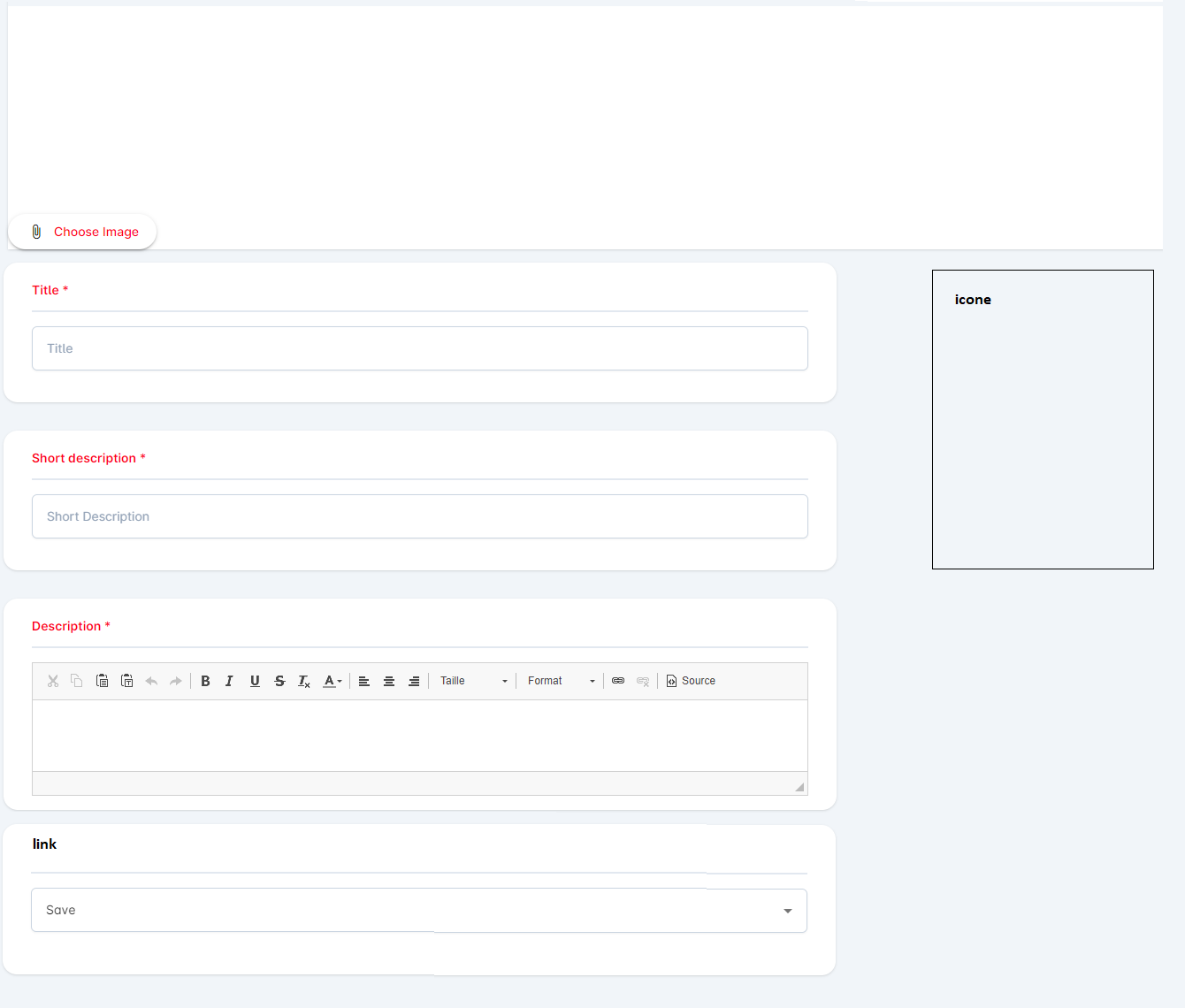Viewport: 1185px width, 1008px height.
Task: Click the remove format icon
Action: pyautogui.click(x=304, y=681)
